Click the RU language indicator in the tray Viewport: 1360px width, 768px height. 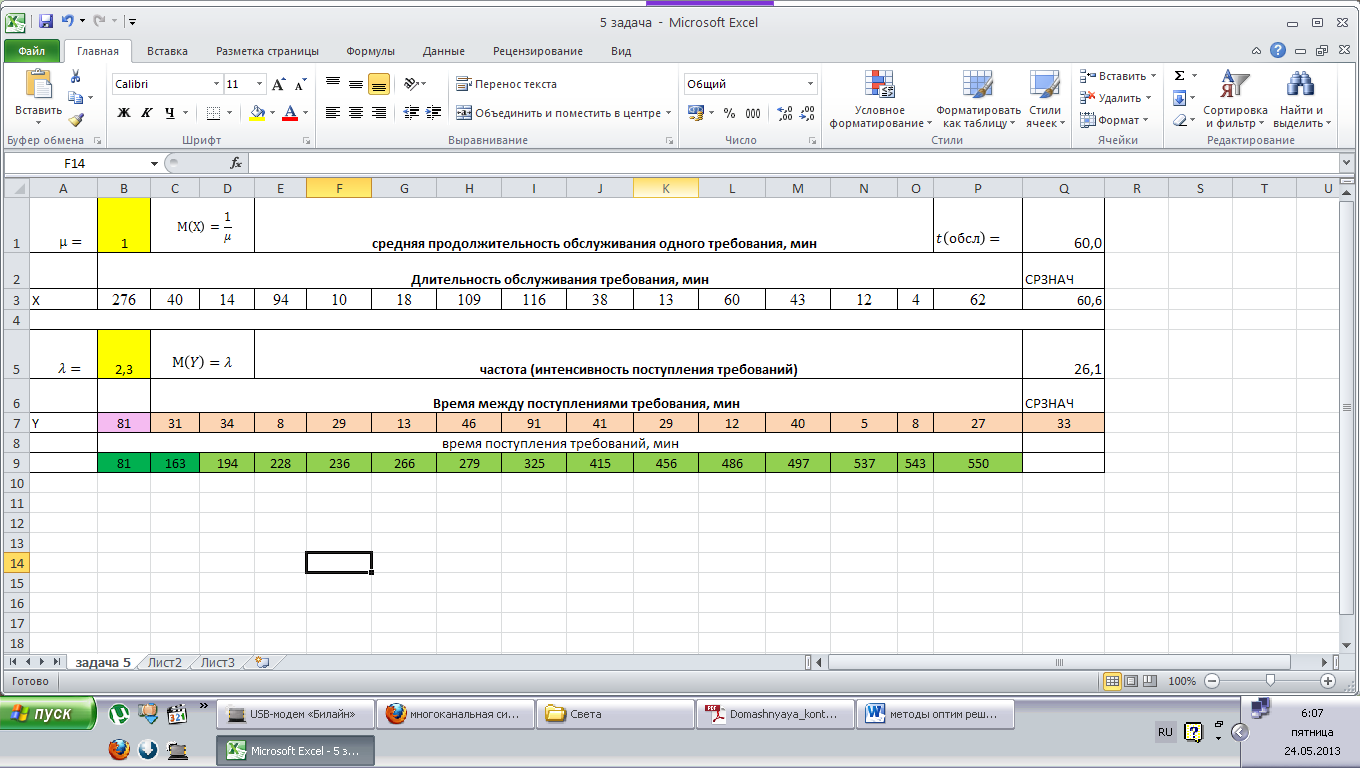point(1165,732)
